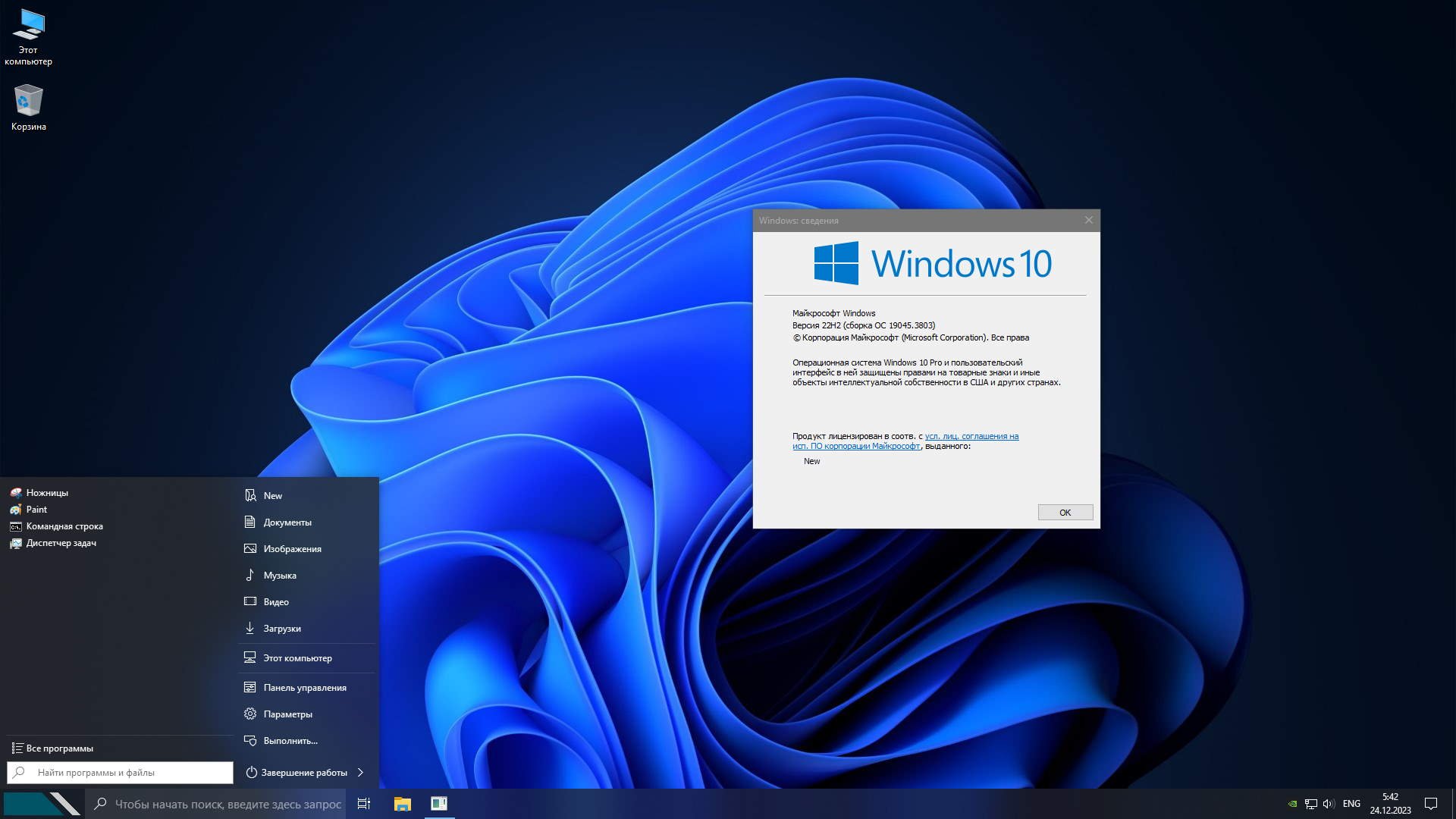Screen dimensions: 1456x819
Task: Click Документы folder in Start menu
Action: 287,521
